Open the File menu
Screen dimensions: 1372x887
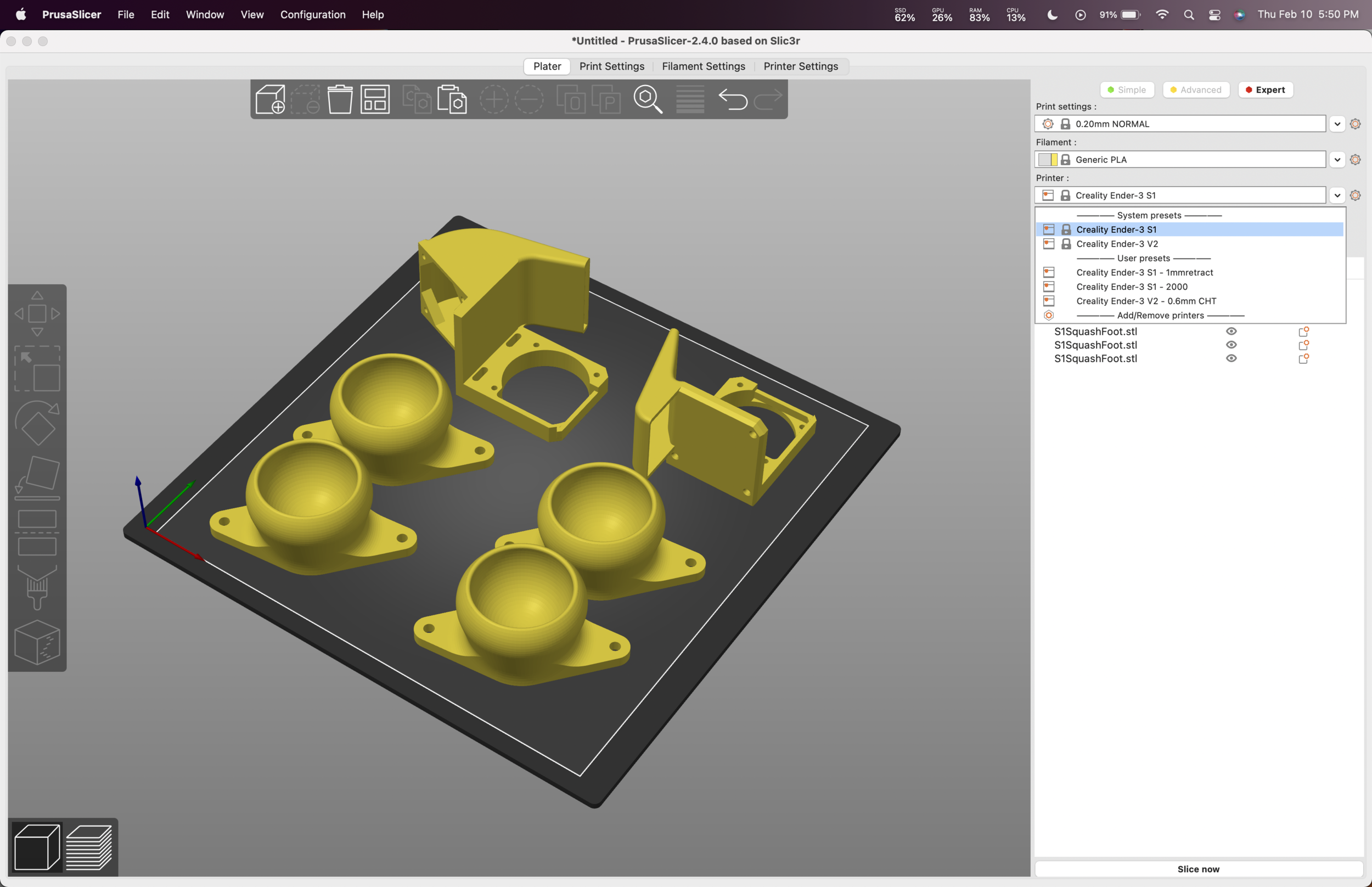tap(126, 15)
